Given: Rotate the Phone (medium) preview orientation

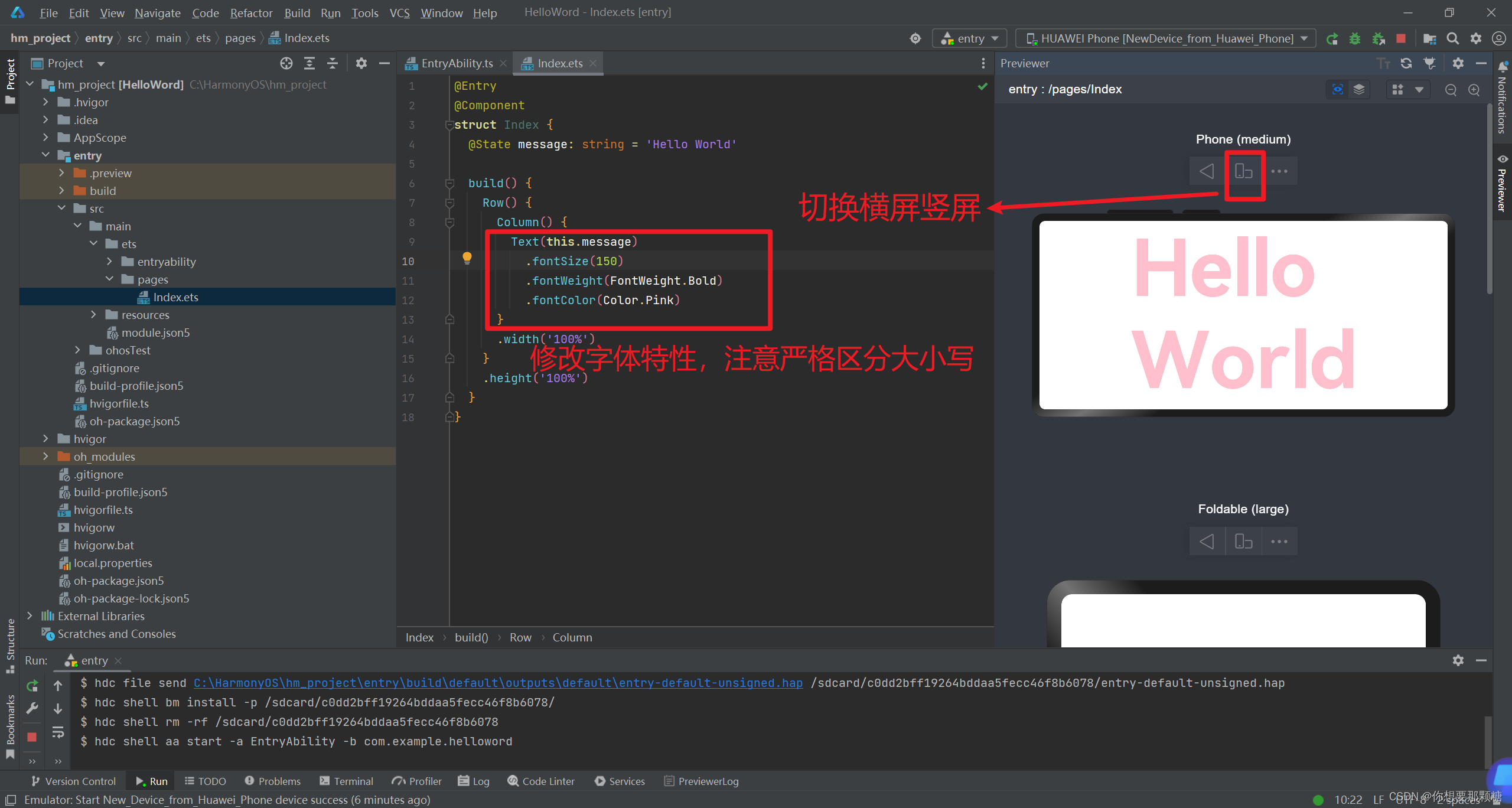Looking at the screenshot, I should click(x=1244, y=171).
